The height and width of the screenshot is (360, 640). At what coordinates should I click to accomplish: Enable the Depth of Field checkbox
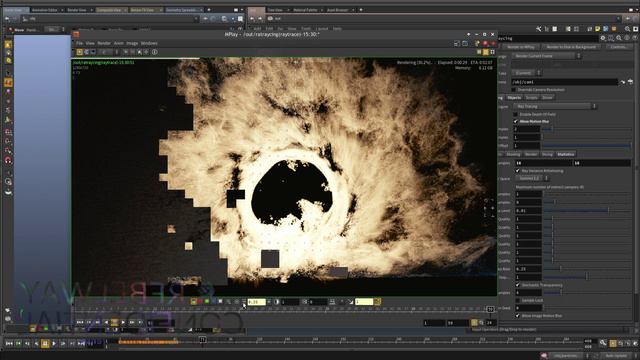tap(516, 114)
